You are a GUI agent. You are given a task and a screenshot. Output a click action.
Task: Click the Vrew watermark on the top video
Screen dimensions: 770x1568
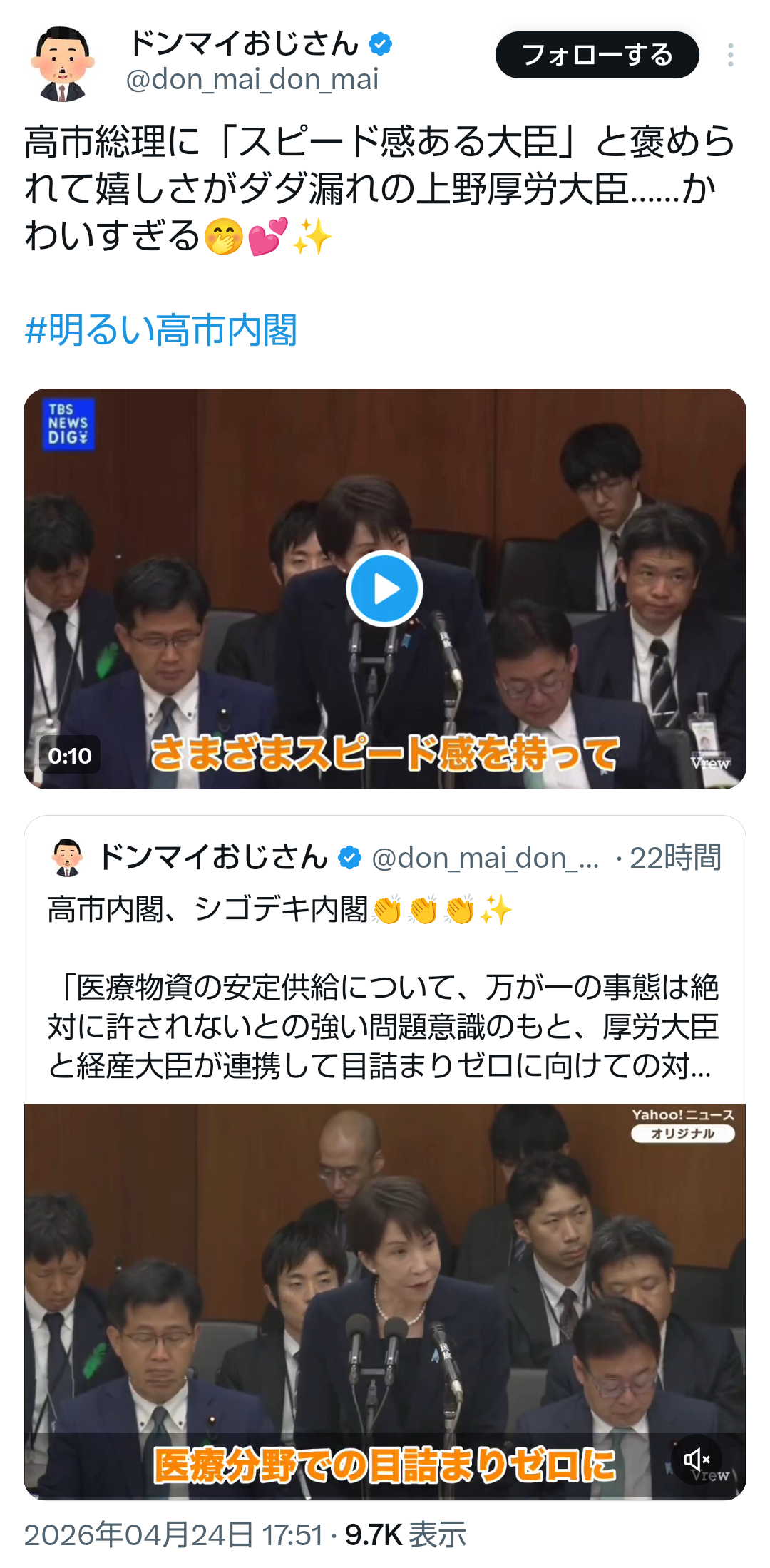710,763
